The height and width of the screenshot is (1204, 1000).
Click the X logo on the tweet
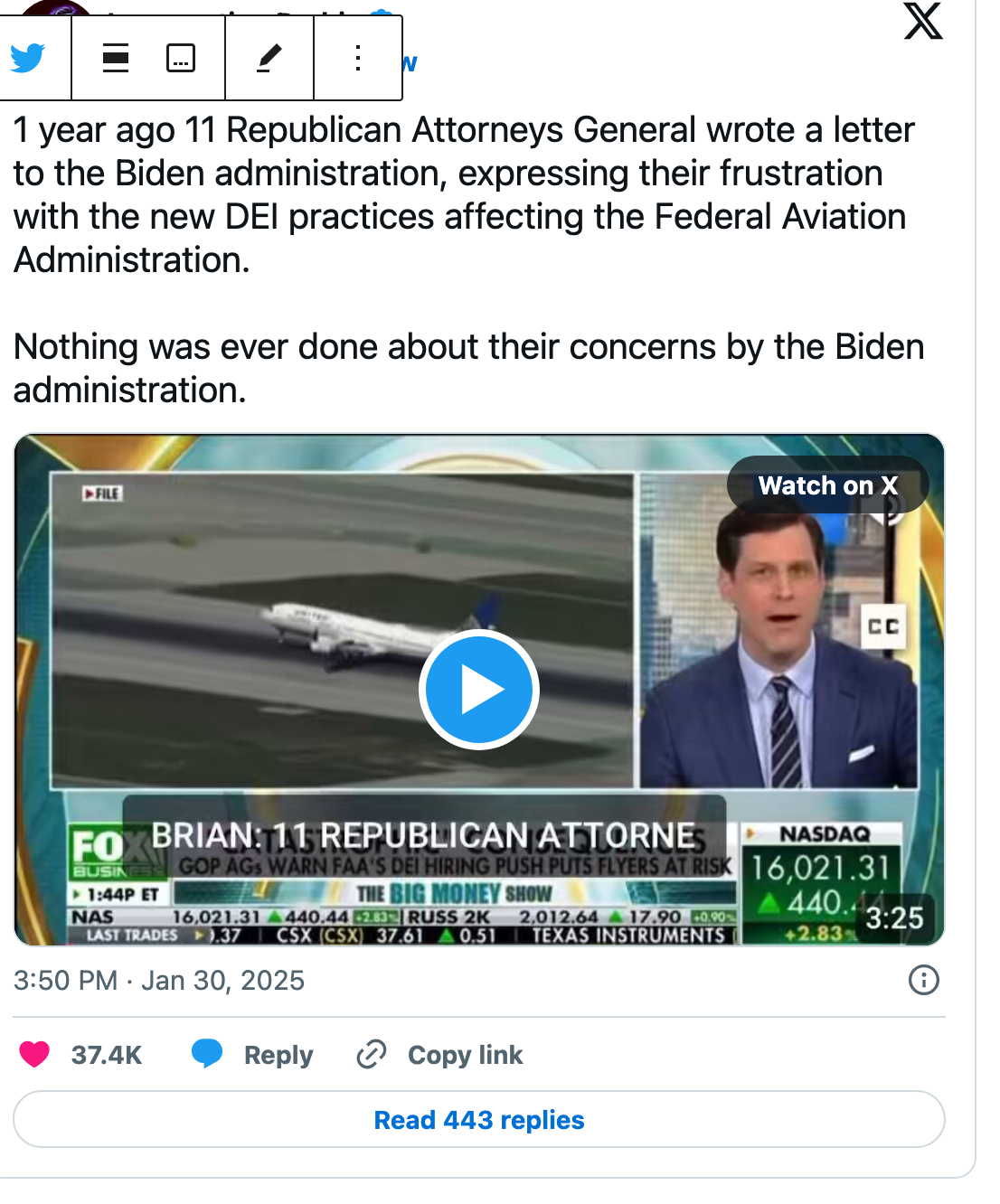point(923,20)
